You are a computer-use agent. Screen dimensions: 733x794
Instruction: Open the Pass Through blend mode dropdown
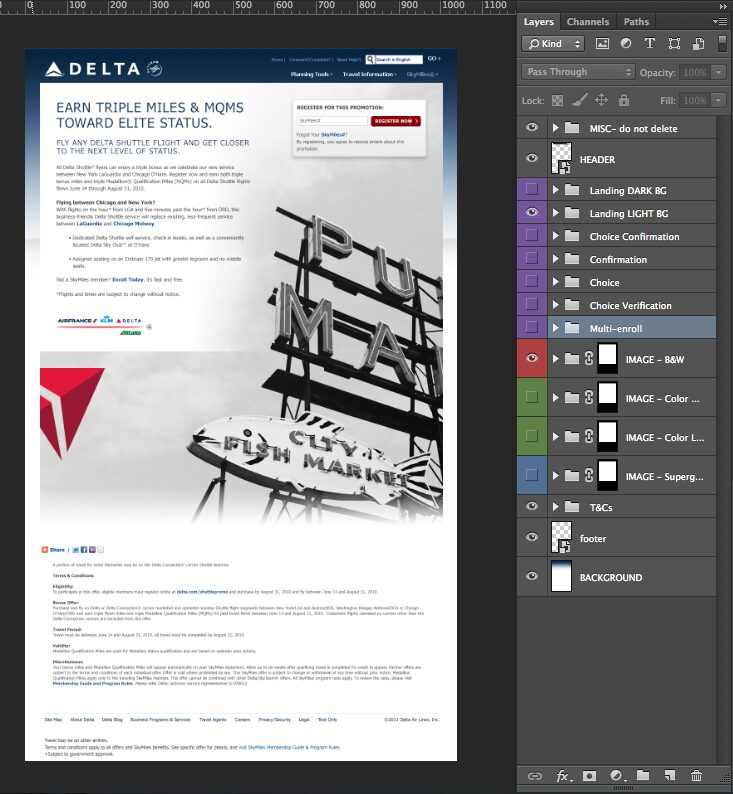[x=578, y=71]
